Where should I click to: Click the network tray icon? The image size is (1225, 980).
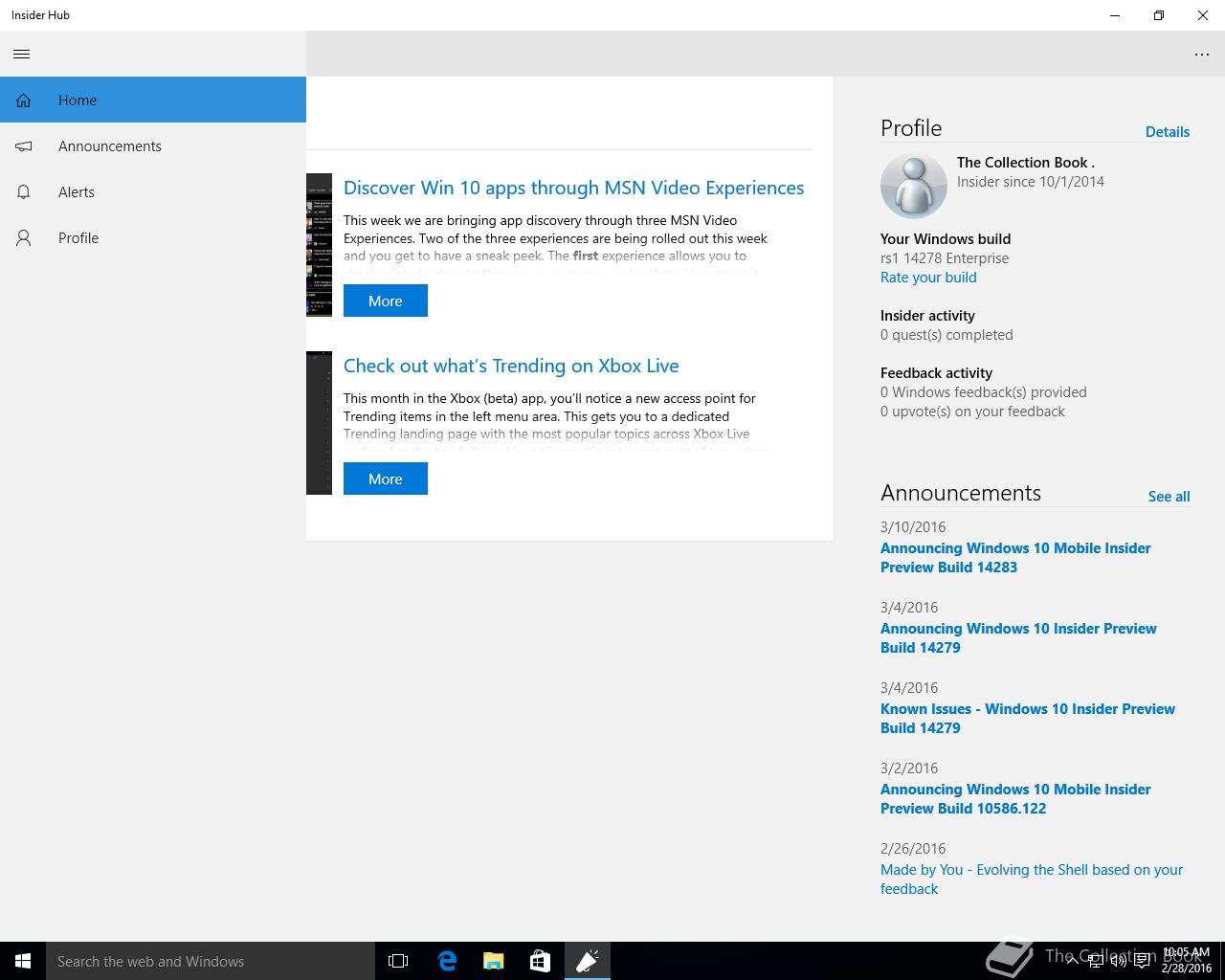click(x=1096, y=961)
